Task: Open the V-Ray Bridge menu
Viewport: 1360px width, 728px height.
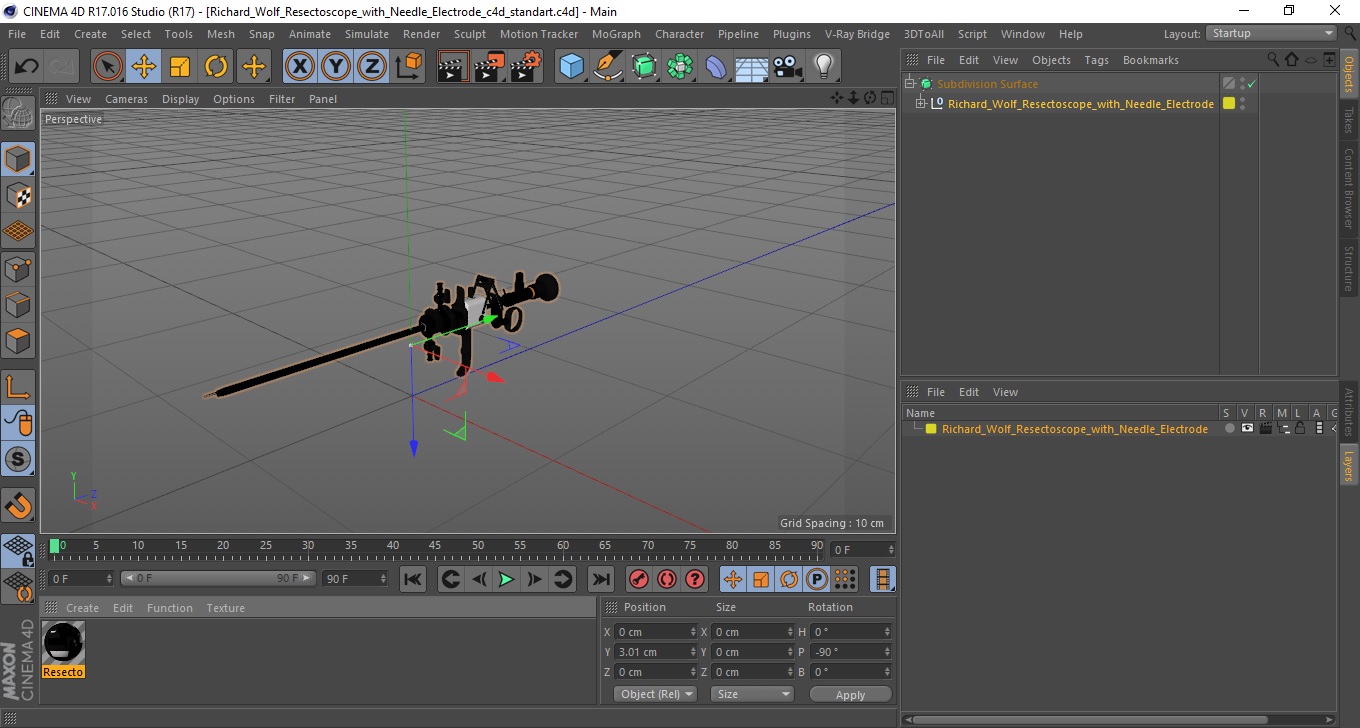Action: point(857,34)
